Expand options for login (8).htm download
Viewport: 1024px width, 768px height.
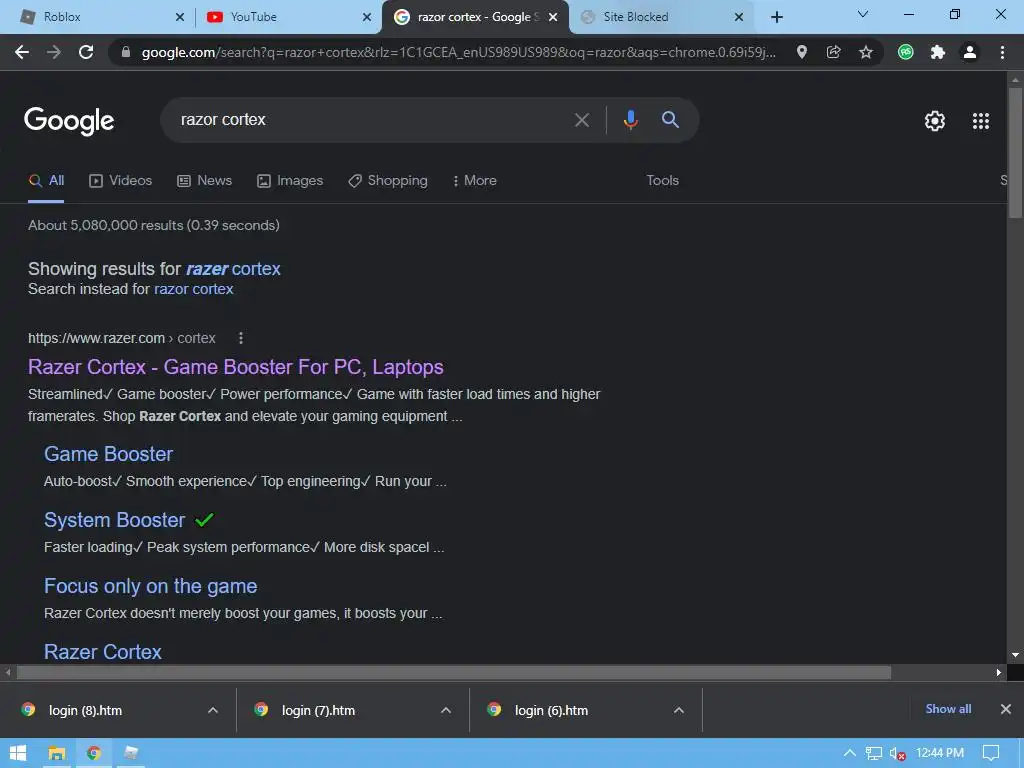coord(212,711)
